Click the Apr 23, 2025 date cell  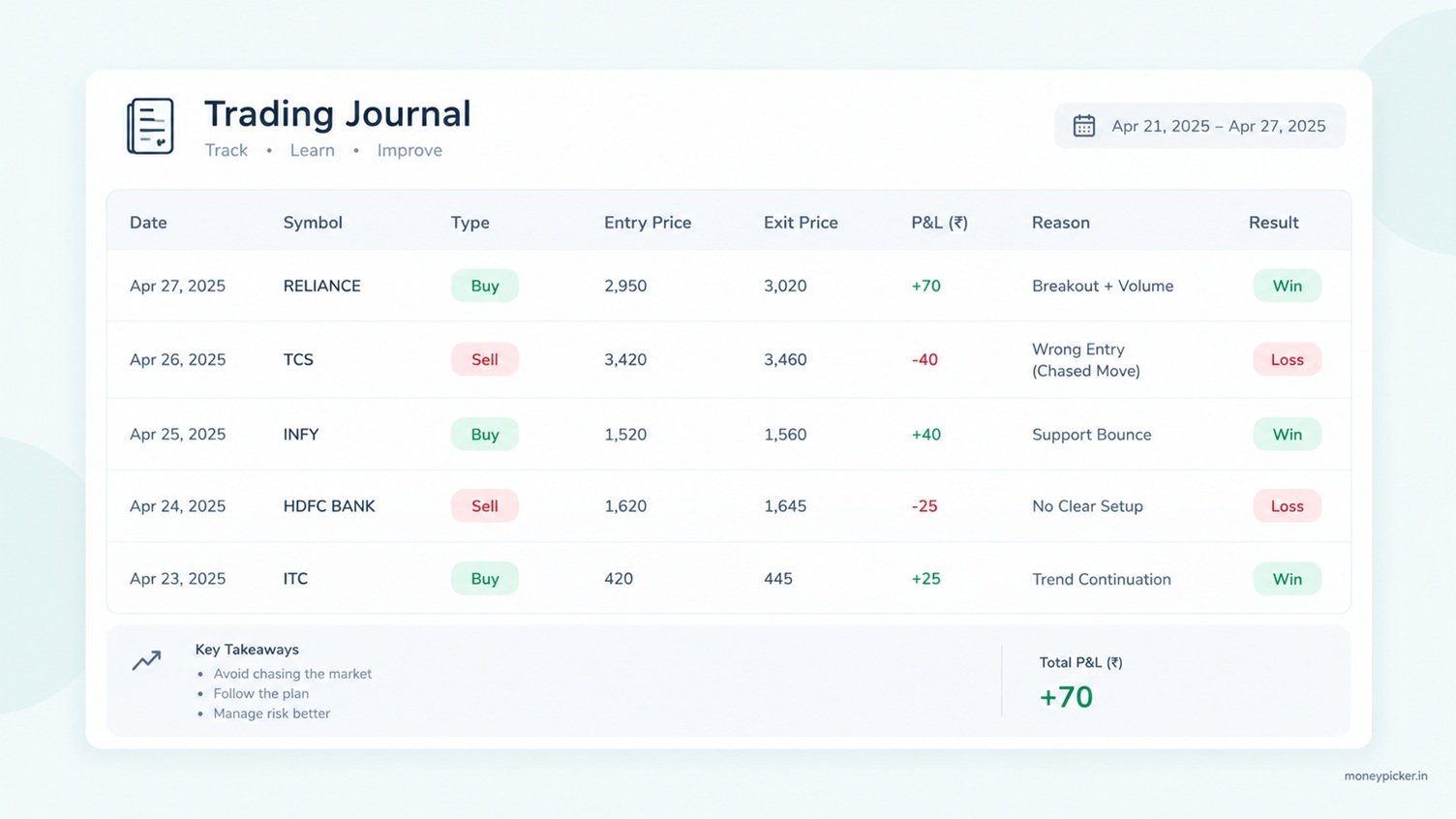[177, 578]
